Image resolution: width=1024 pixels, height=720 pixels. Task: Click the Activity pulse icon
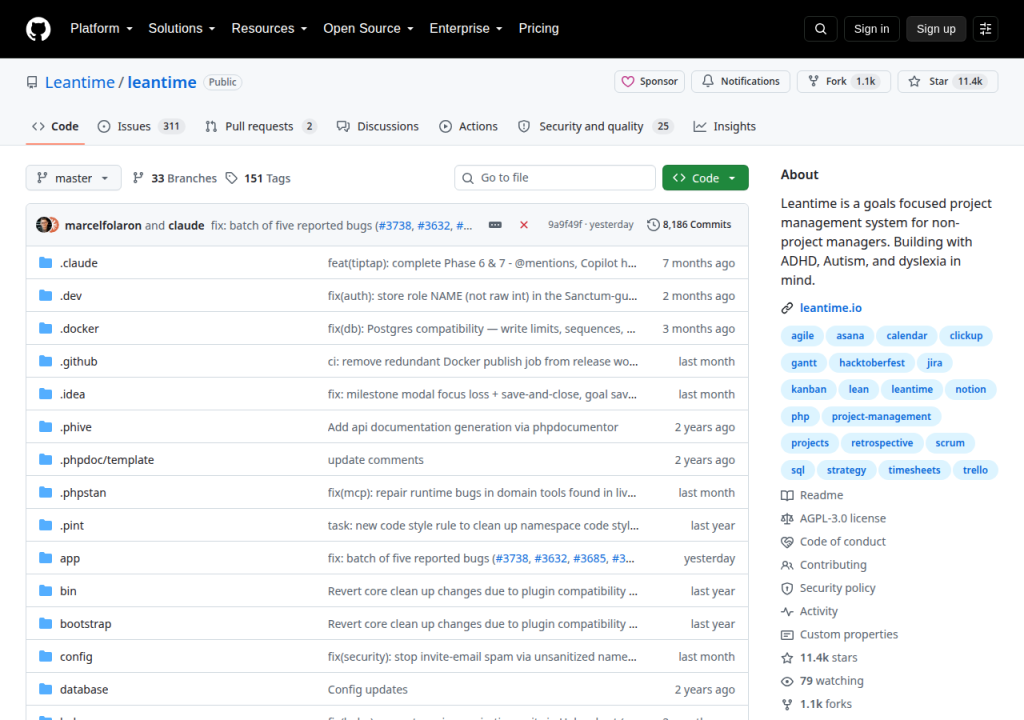(x=787, y=612)
